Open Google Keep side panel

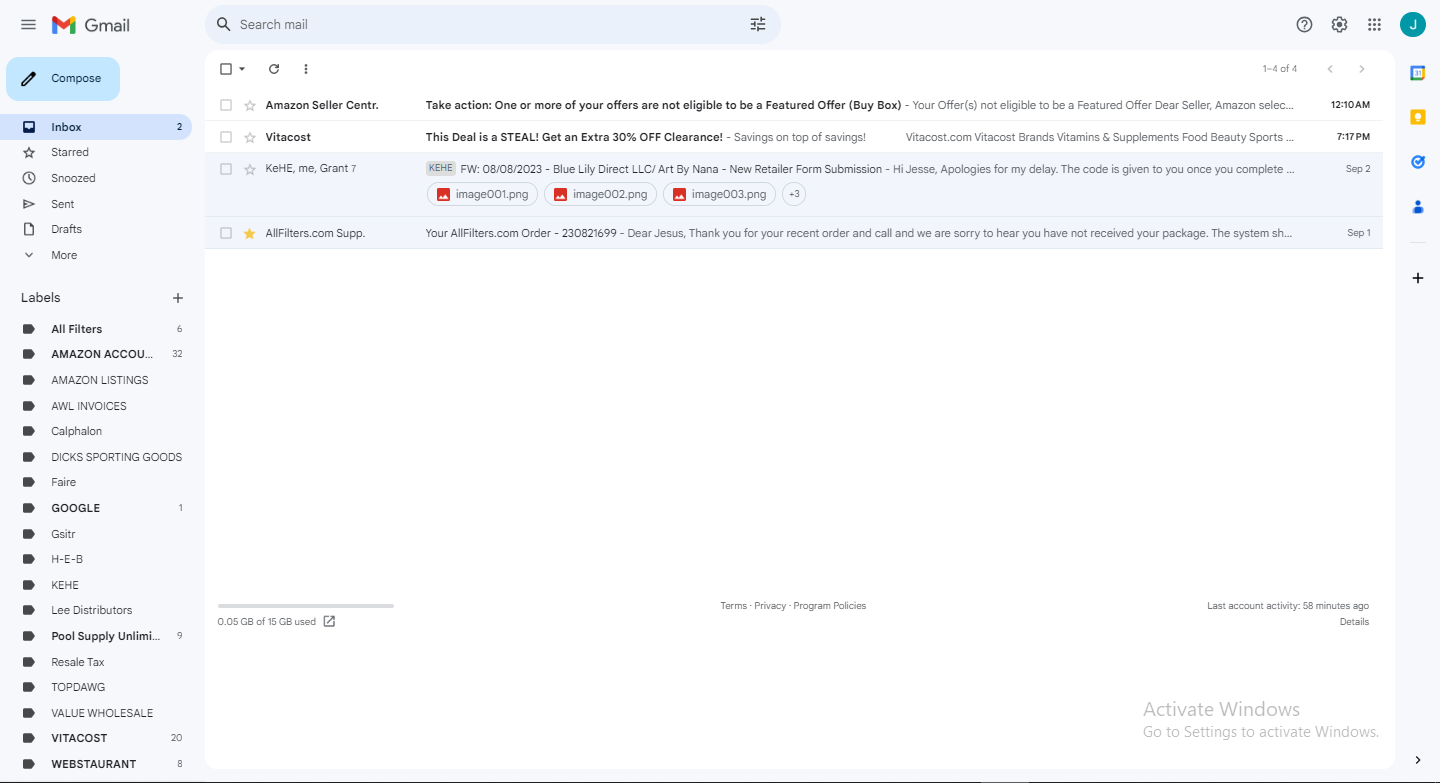click(1418, 117)
